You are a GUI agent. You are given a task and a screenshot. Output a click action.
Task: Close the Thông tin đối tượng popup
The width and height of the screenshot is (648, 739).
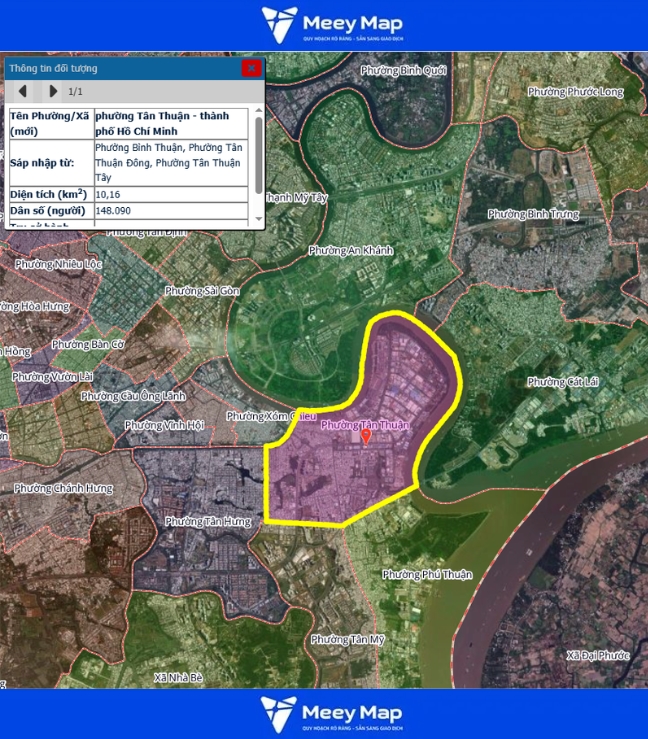pyautogui.click(x=251, y=68)
